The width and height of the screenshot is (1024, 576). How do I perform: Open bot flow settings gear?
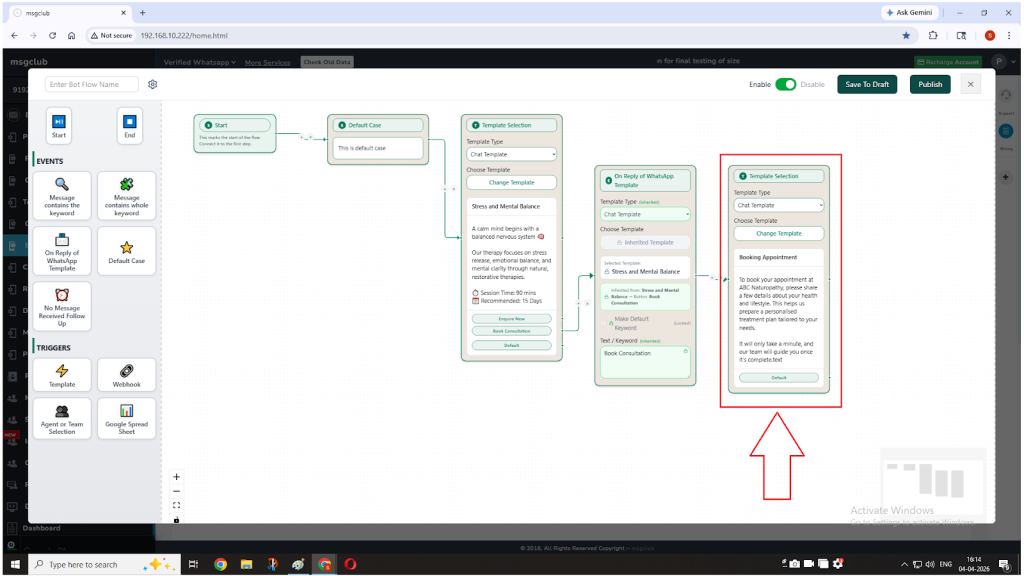pyautogui.click(x=153, y=85)
